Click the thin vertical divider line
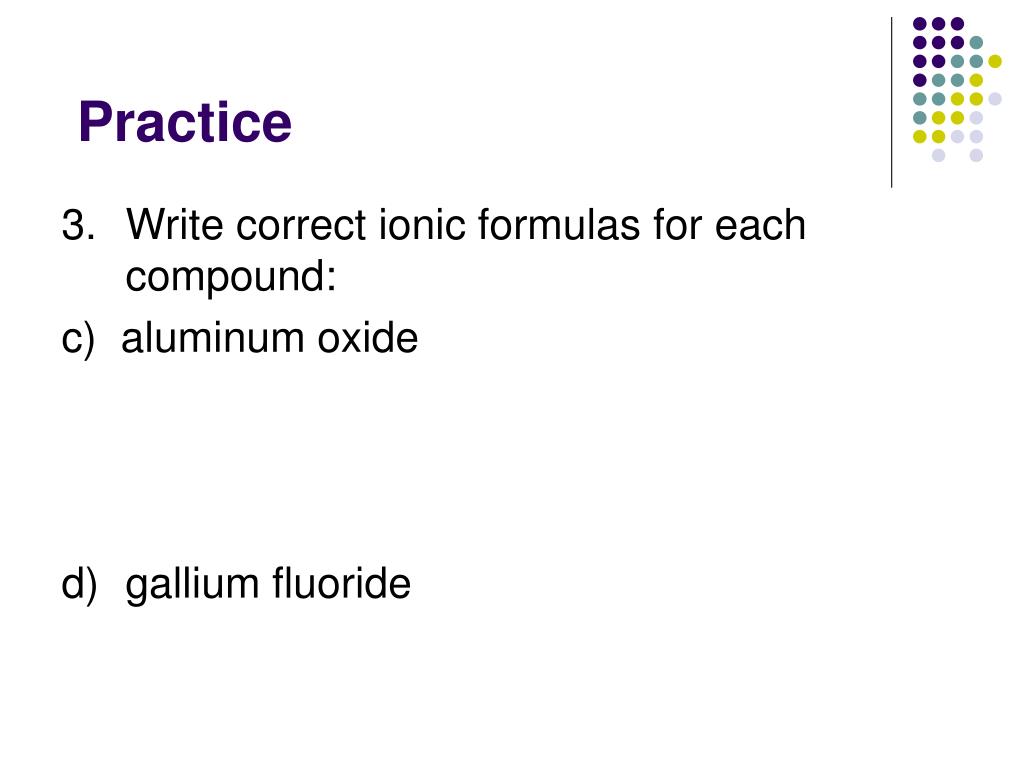 click(x=891, y=103)
